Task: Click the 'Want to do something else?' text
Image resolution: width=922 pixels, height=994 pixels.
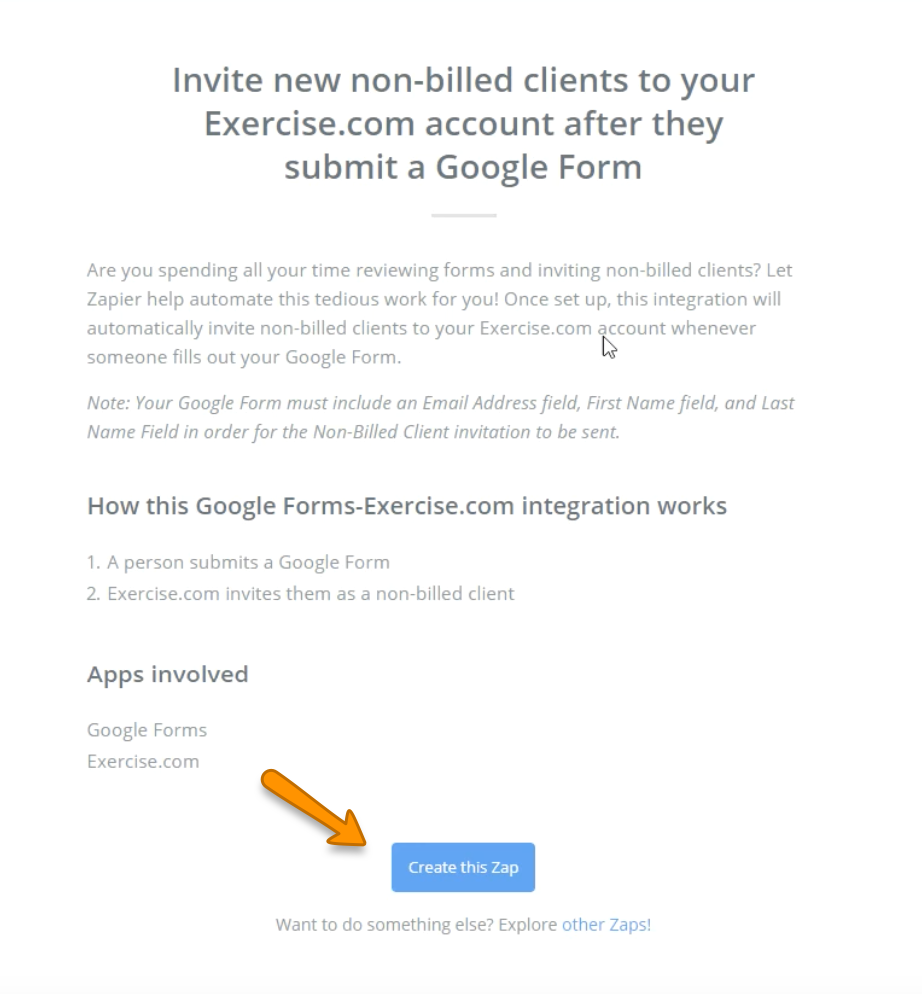Action: tap(384, 924)
